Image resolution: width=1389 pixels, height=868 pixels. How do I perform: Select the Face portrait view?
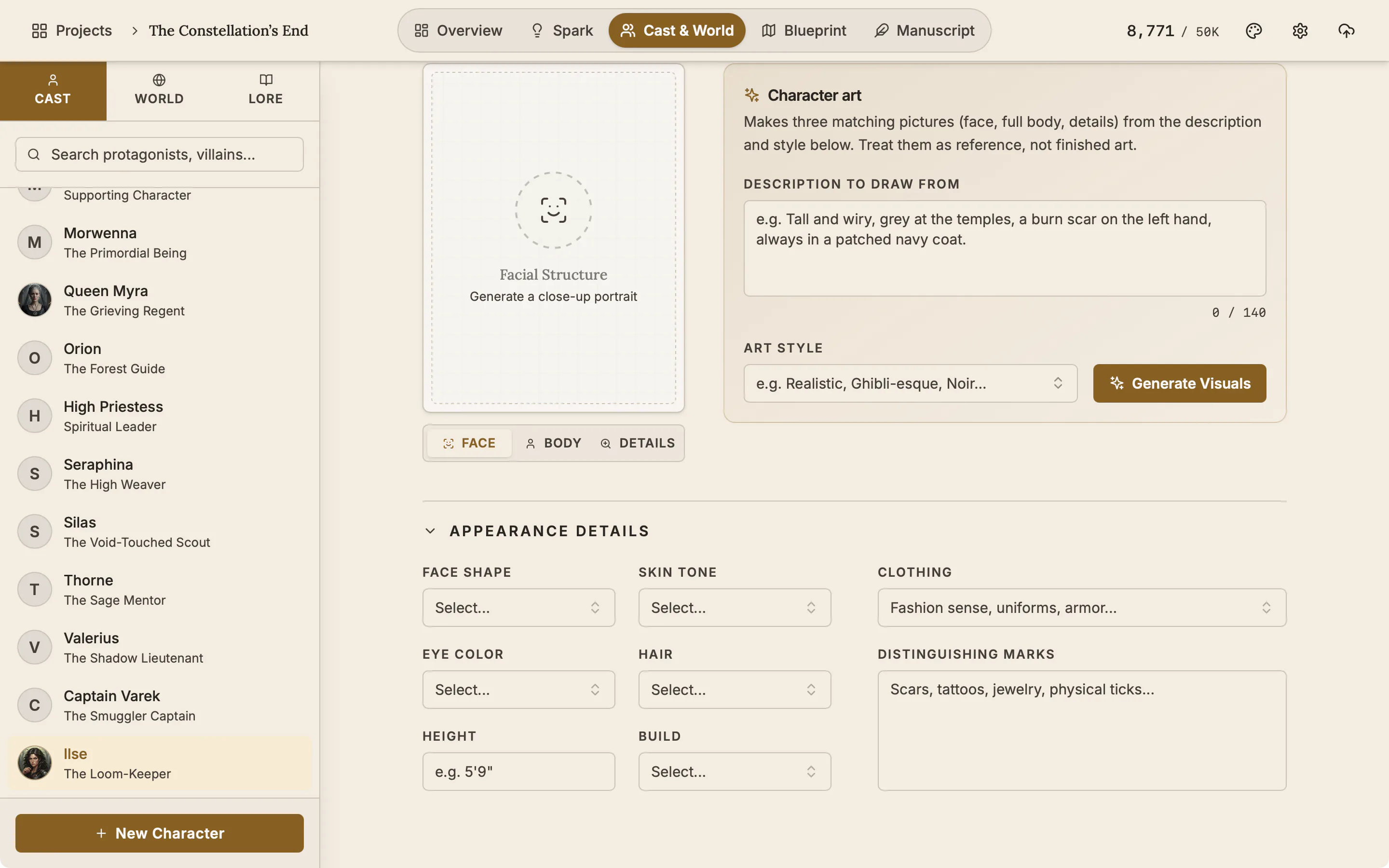pyautogui.click(x=469, y=443)
